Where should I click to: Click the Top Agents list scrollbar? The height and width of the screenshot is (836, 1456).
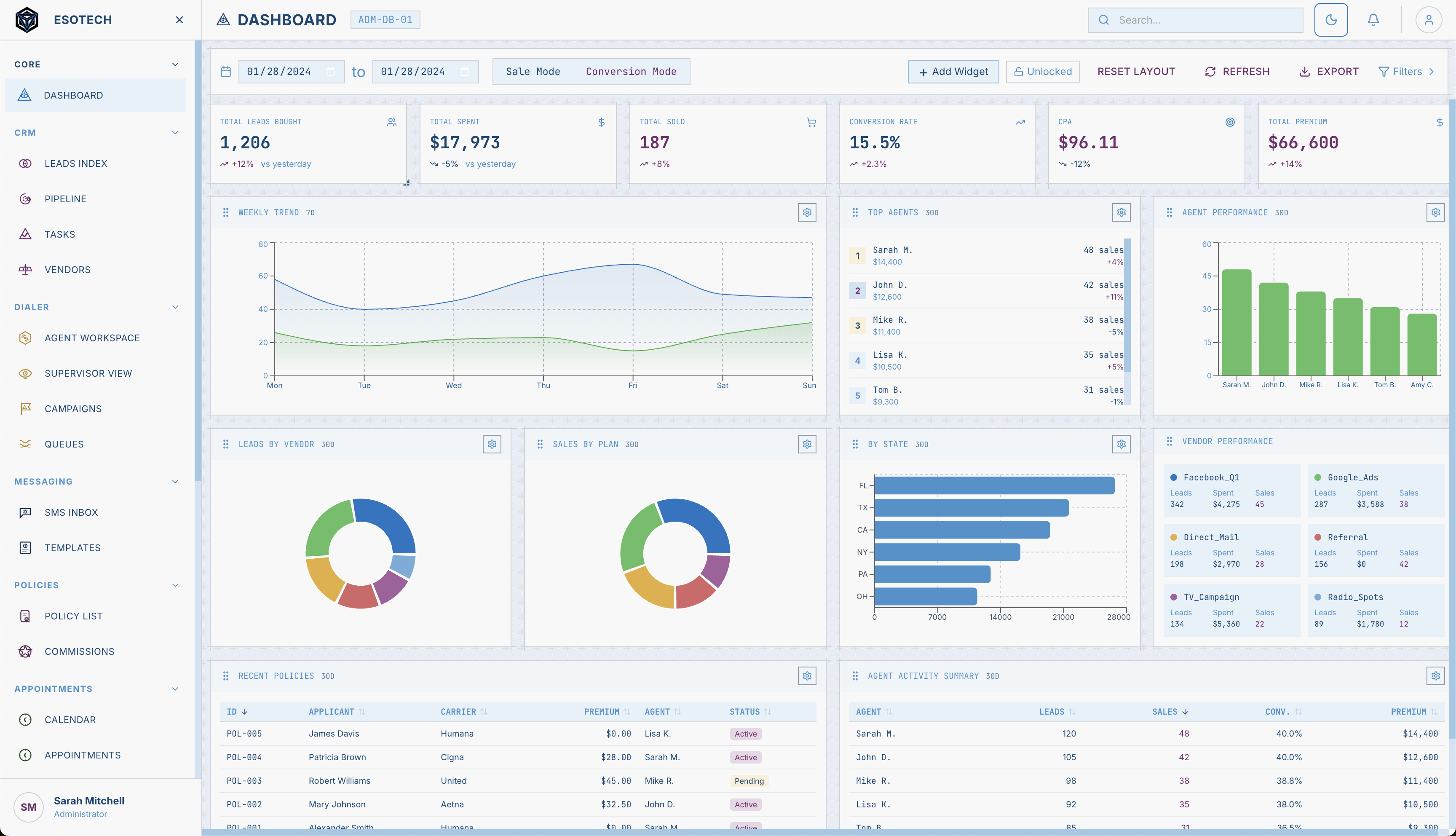(1127, 305)
